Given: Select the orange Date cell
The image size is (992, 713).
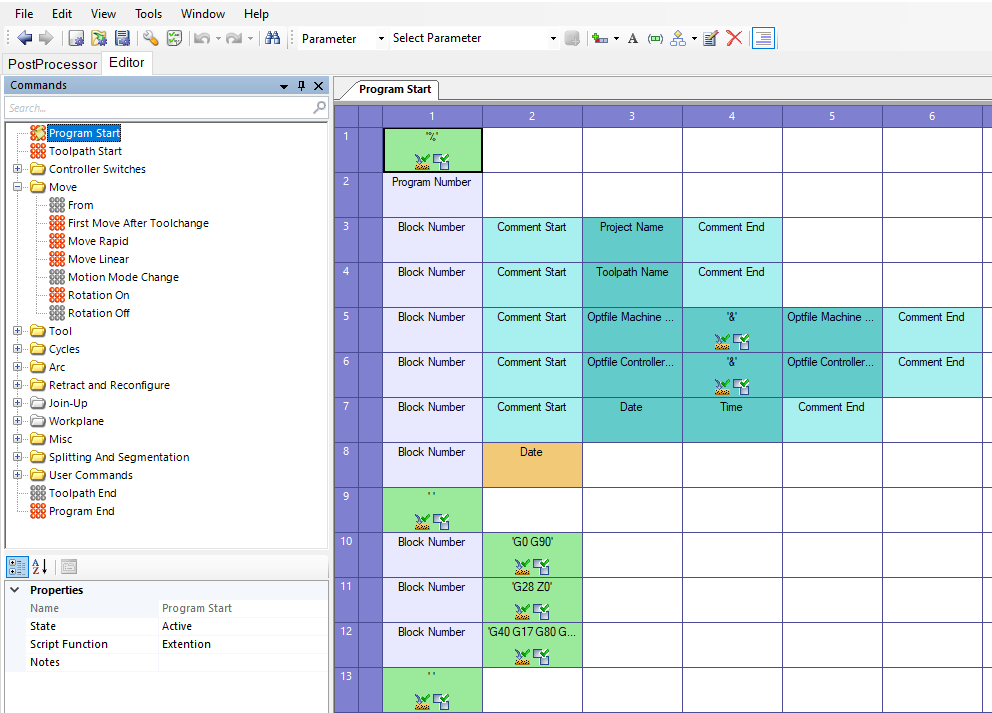Looking at the screenshot, I should pos(532,465).
